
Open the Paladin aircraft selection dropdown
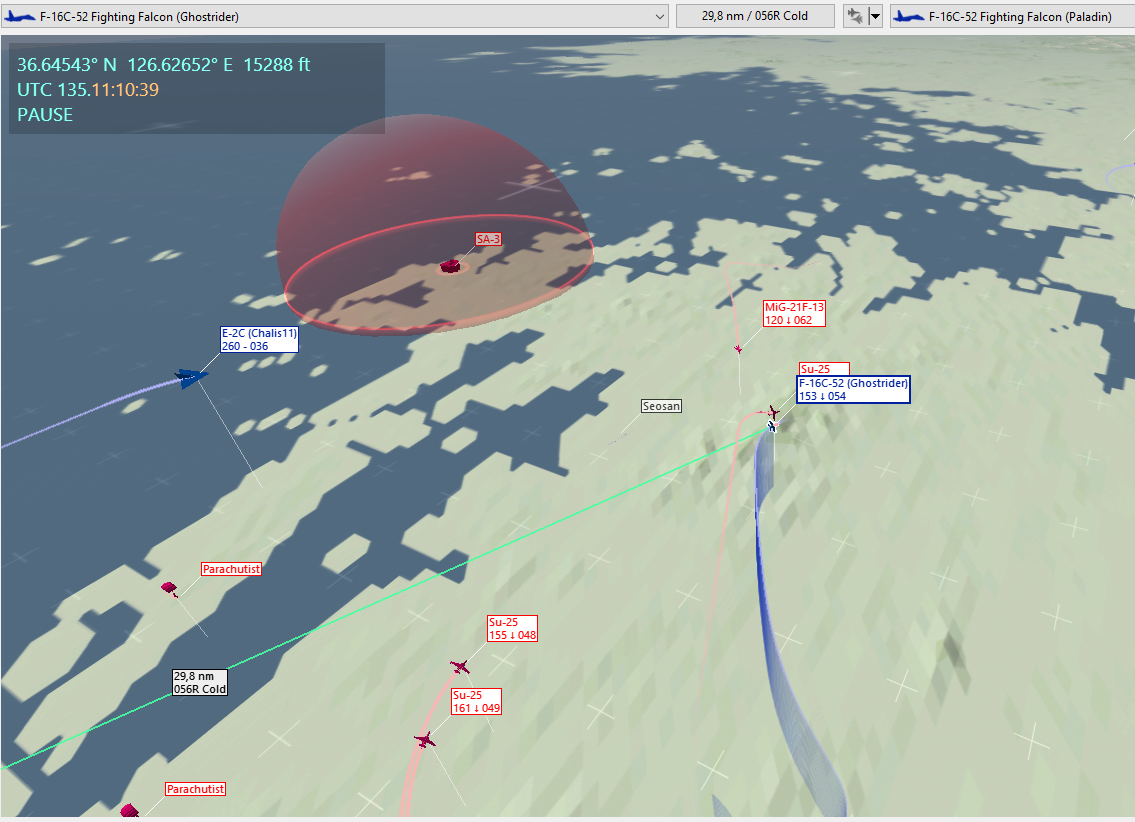point(1013,16)
